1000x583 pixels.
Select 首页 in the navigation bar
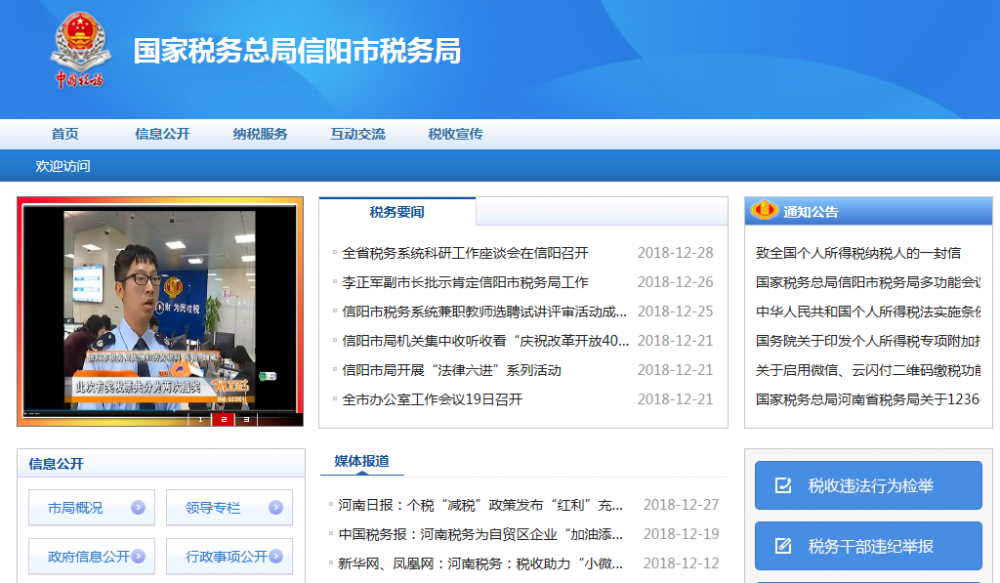(64, 134)
